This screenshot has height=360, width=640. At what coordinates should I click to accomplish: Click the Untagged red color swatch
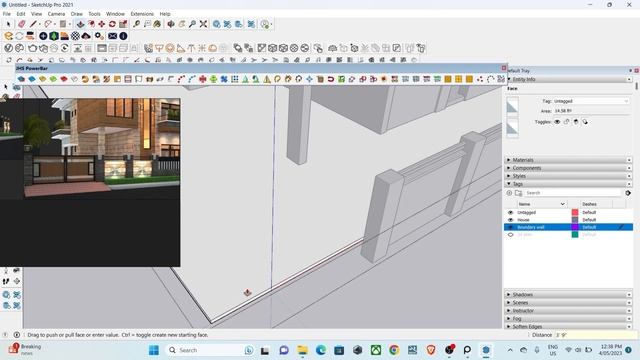pos(575,213)
